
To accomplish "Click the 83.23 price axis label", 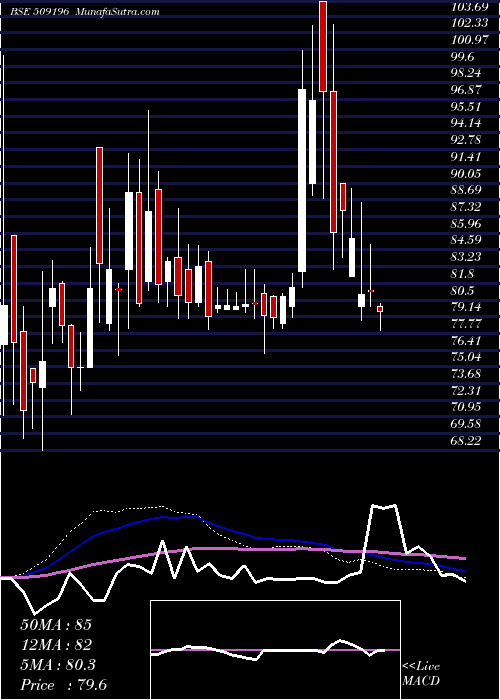I will pyautogui.click(x=466, y=257).
